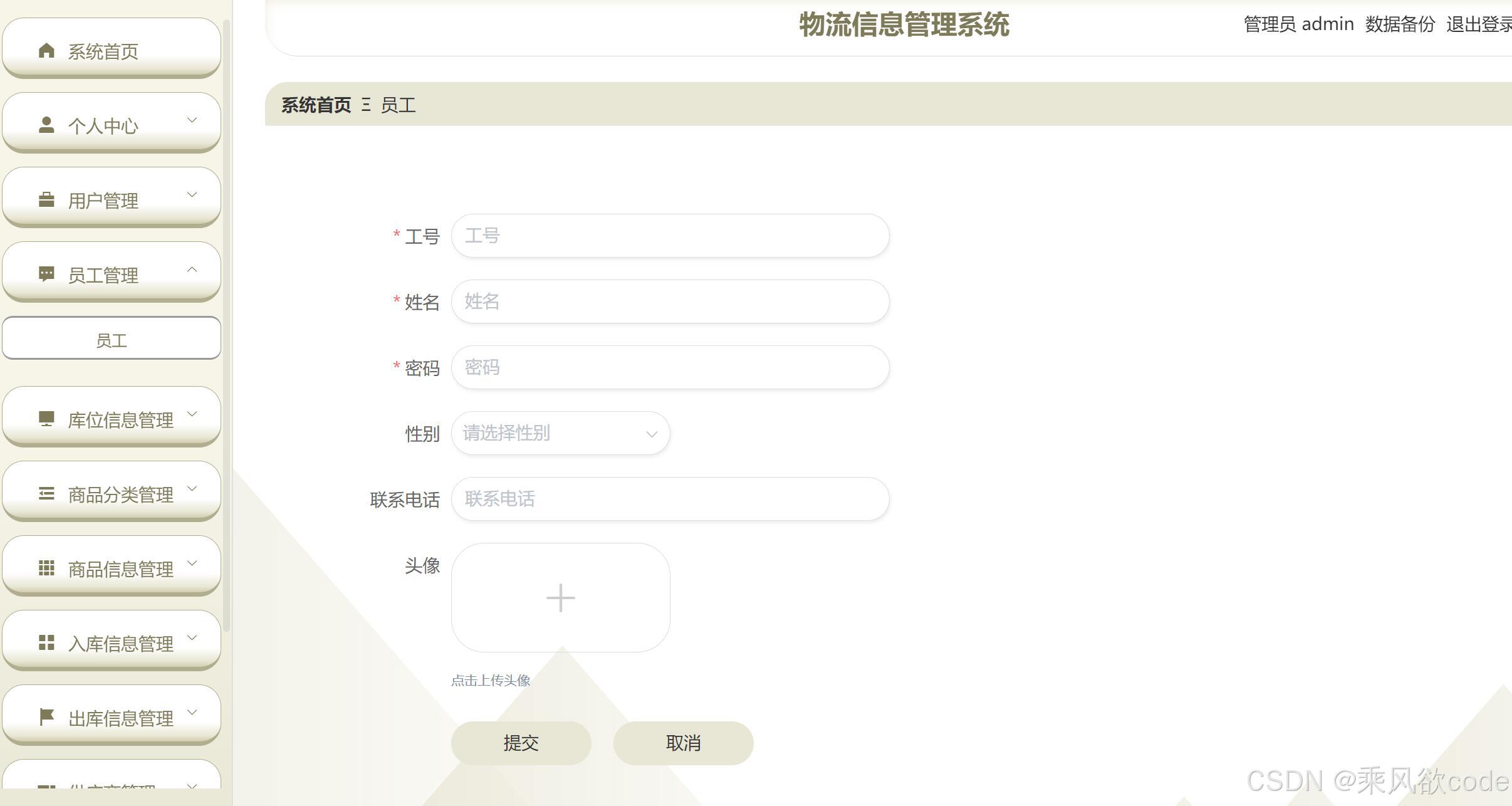The height and width of the screenshot is (806, 1512).
Task: Click the grid icon beside 入库信息管理
Action: 46,642
